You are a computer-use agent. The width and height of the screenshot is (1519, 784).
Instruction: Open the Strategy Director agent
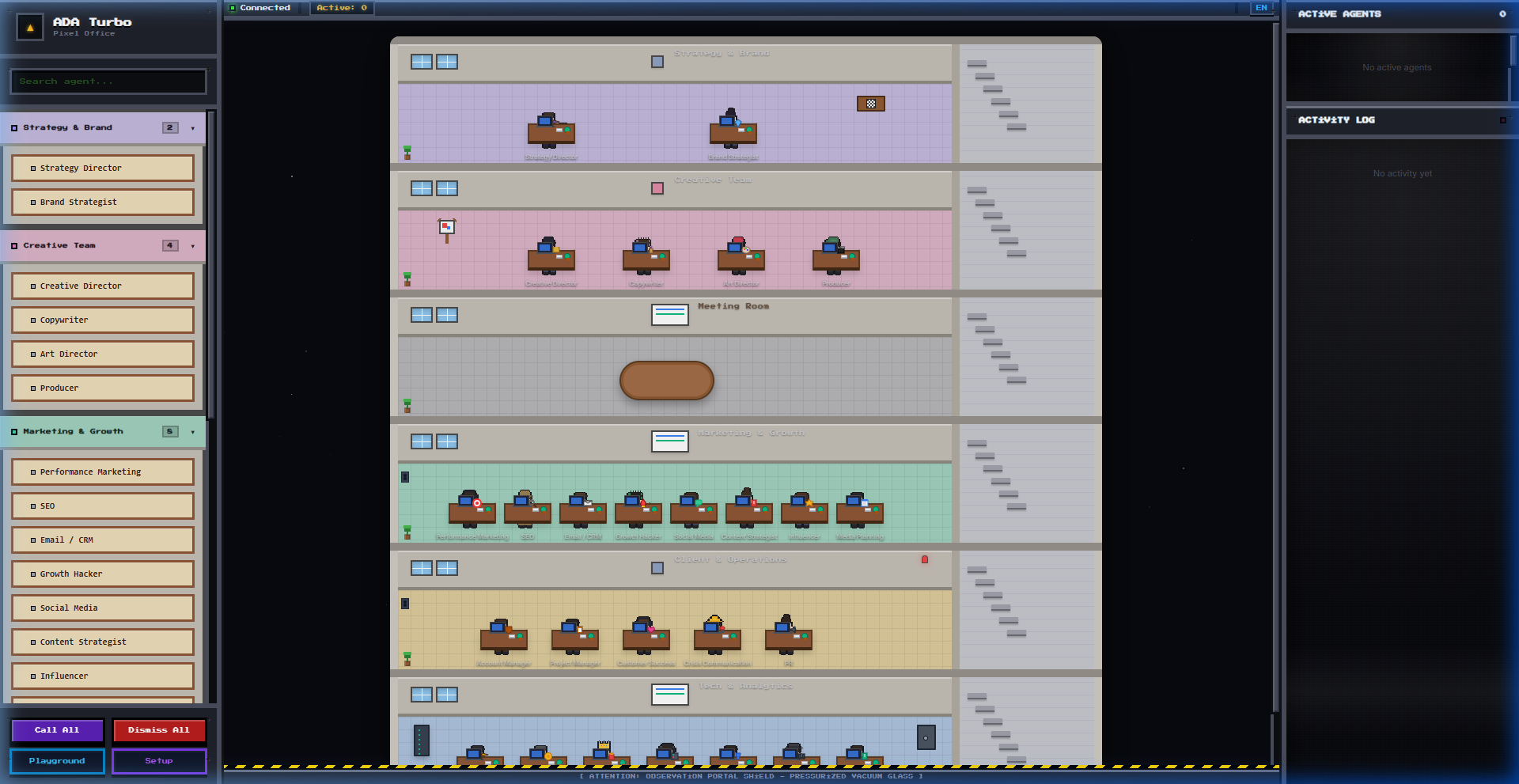[103, 168]
